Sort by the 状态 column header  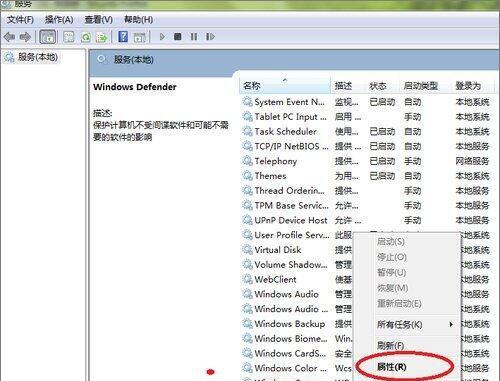[382, 86]
